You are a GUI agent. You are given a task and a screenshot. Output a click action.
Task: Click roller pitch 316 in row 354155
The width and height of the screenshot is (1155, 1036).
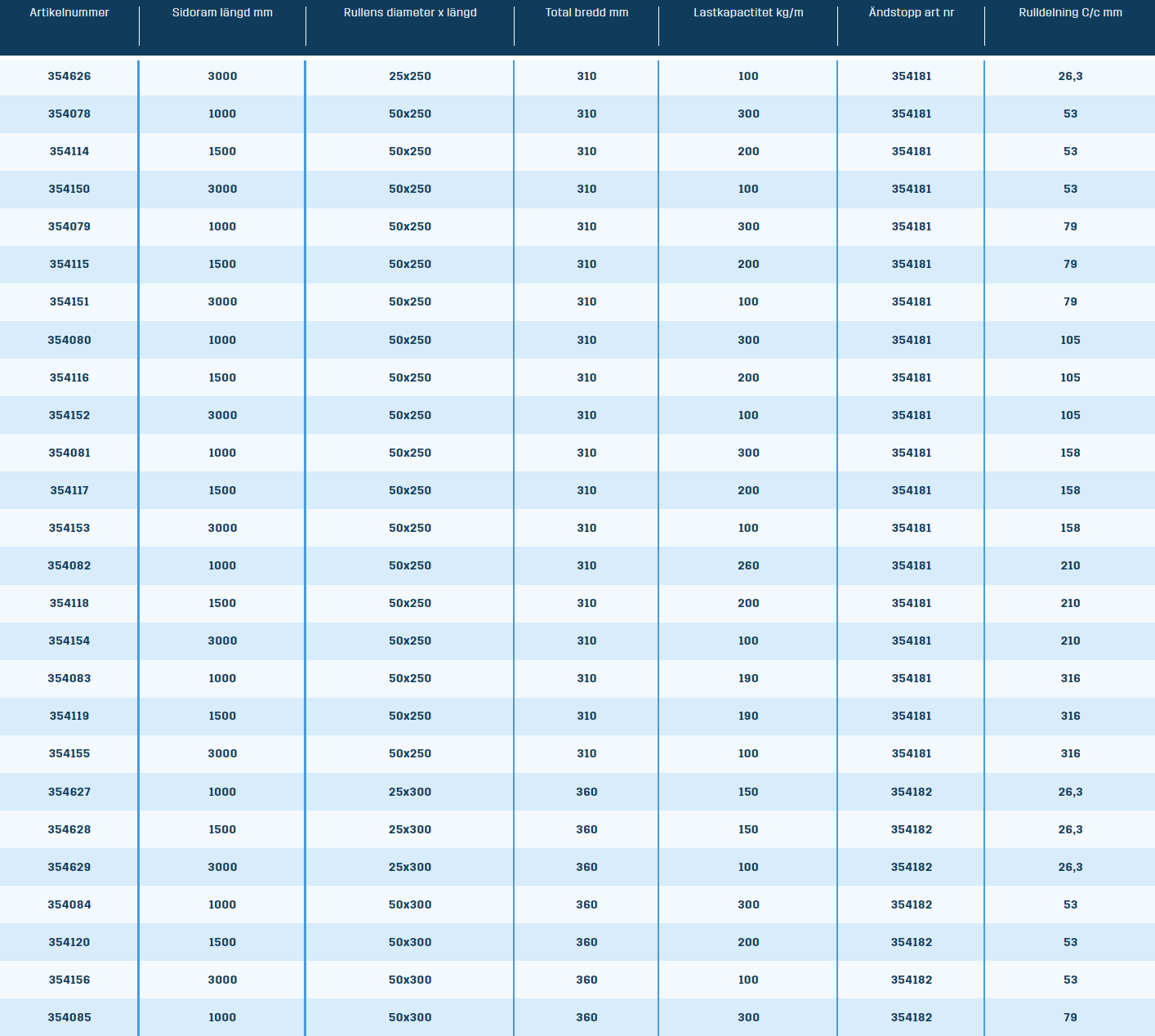coord(1070,753)
